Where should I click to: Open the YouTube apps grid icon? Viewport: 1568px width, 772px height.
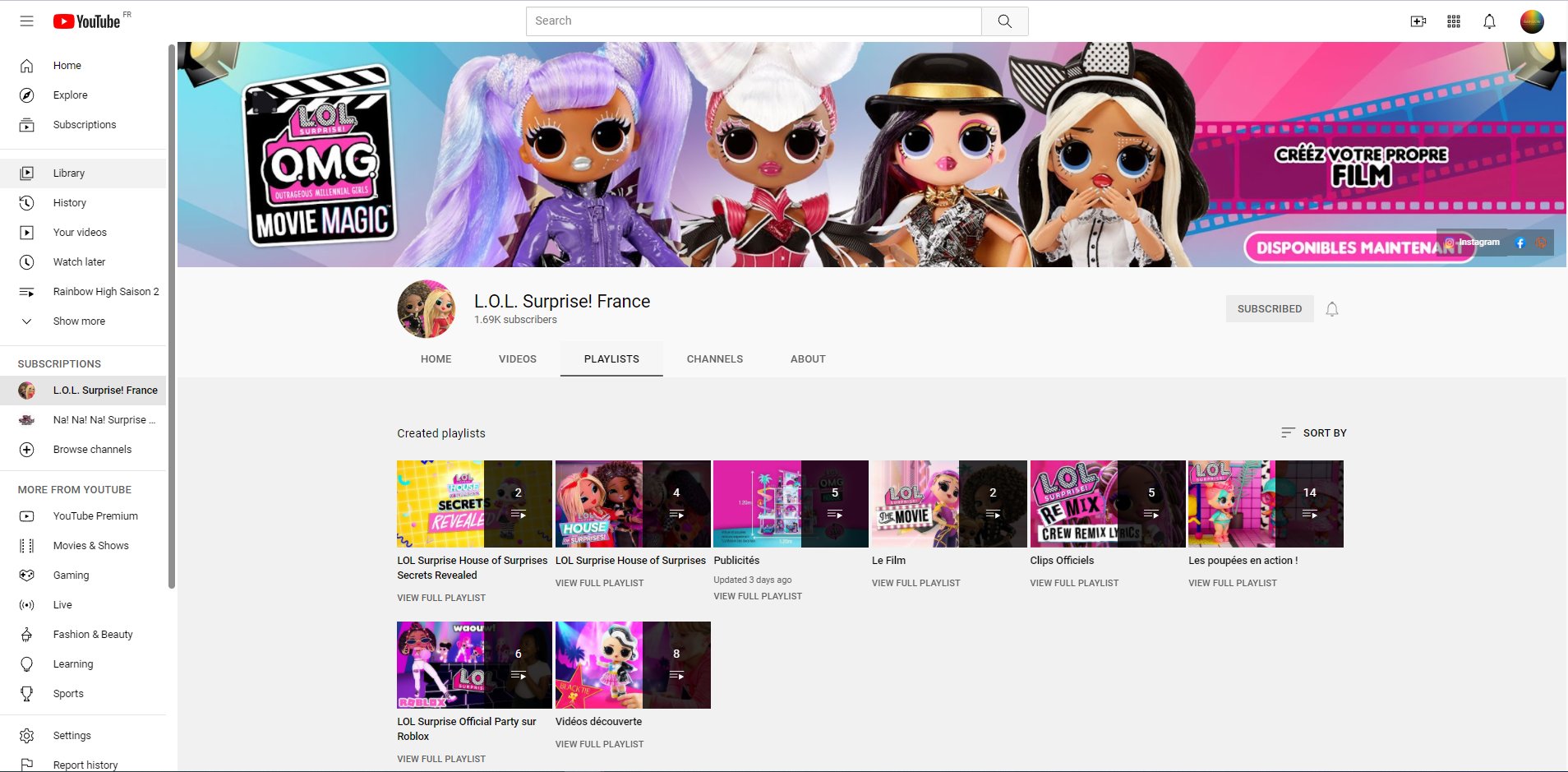pyautogui.click(x=1454, y=21)
